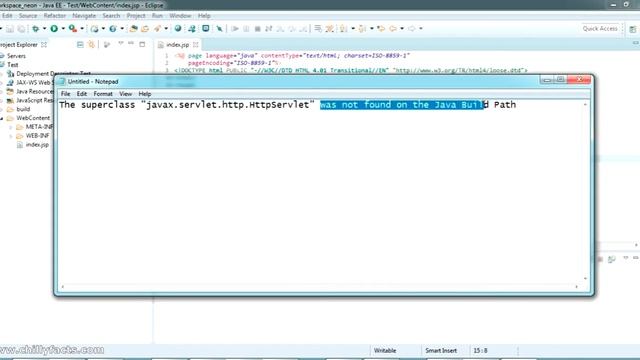640x360 pixels.
Task: Click the Disconnect debug icon
Action: pyautogui.click(x=269, y=29)
